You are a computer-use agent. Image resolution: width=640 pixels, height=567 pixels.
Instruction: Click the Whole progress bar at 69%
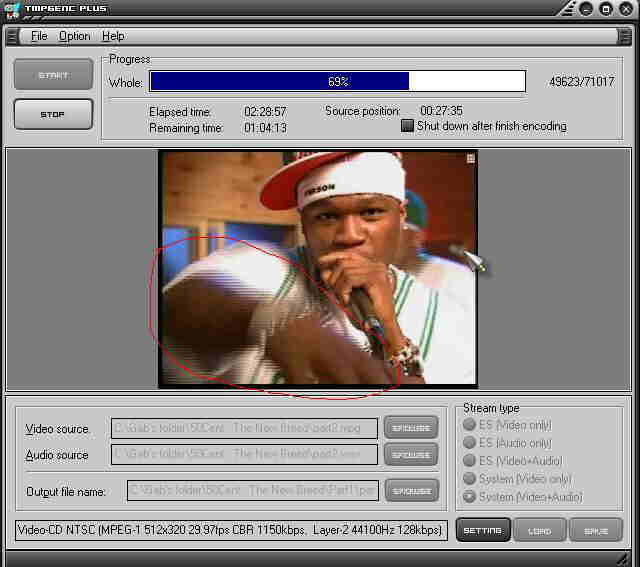tap(338, 81)
